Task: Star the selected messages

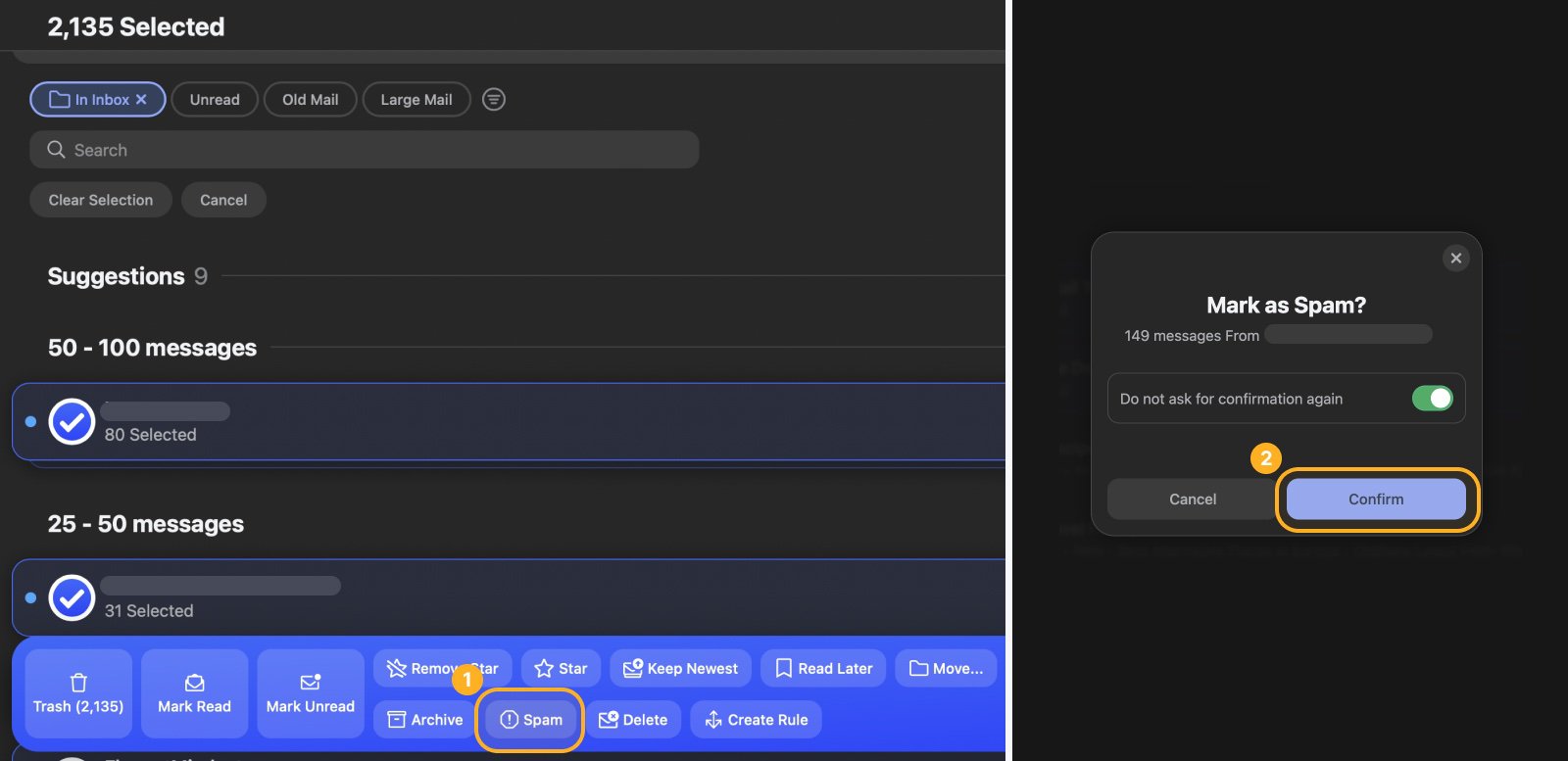Action: [561, 669]
